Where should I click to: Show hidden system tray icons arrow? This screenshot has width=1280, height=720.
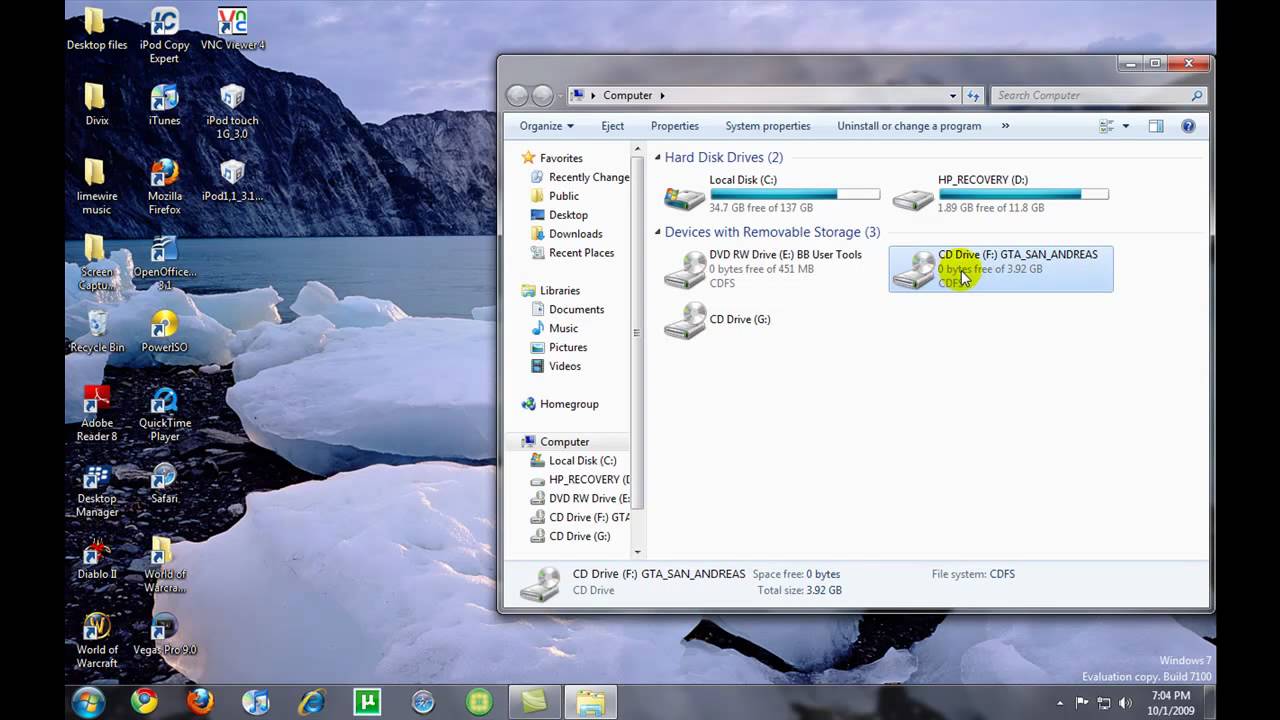(x=1061, y=703)
